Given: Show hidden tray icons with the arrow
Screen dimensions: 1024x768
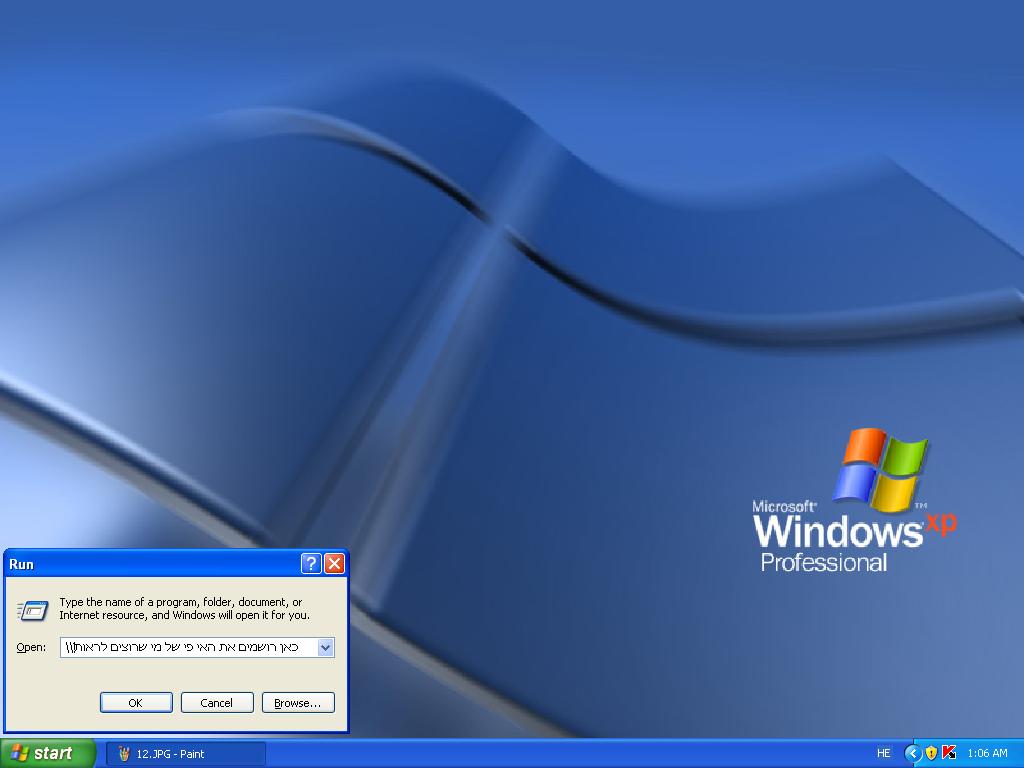Looking at the screenshot, I should pos(912,753).
